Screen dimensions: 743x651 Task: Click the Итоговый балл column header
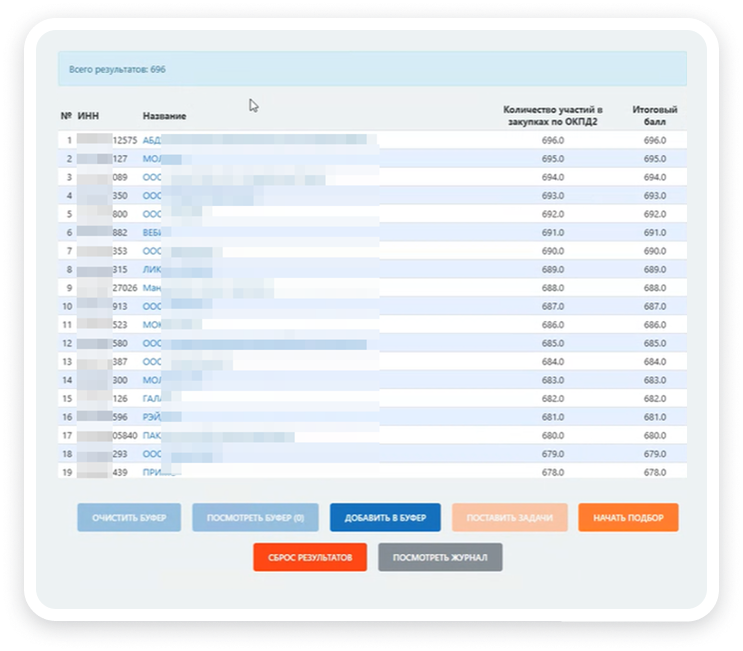pos(654,115)
